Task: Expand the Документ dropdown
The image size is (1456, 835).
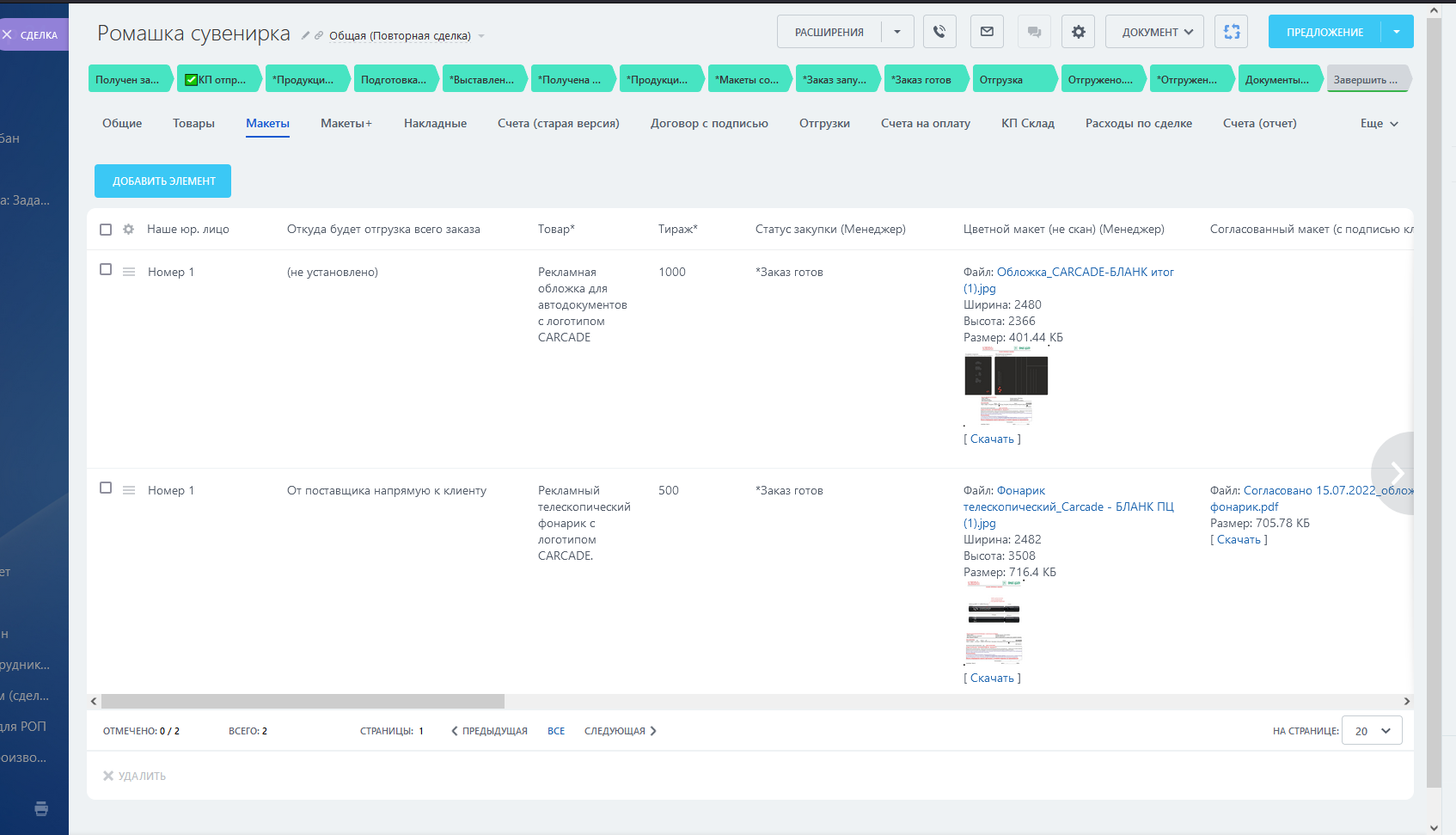Action: 1154,32
